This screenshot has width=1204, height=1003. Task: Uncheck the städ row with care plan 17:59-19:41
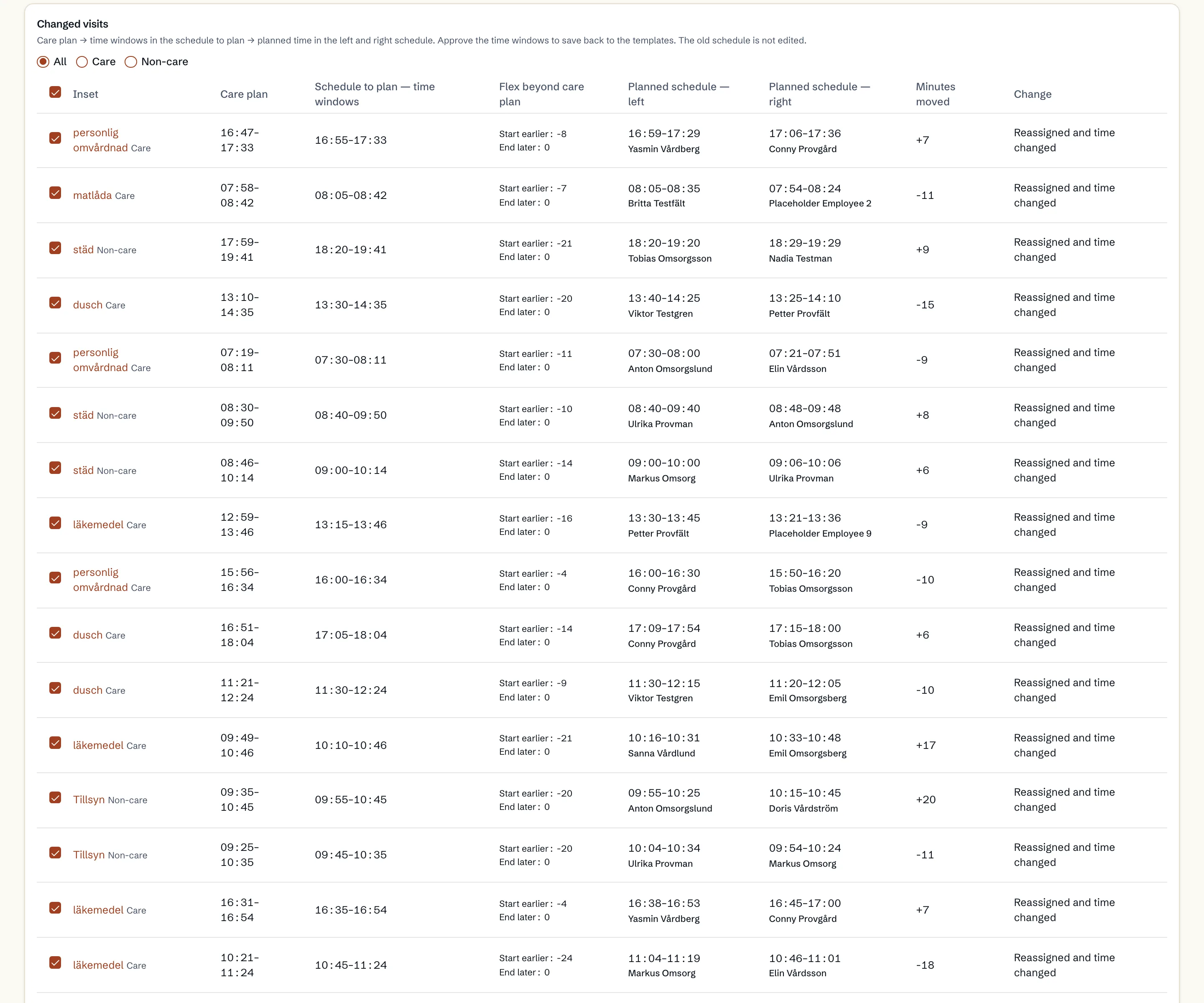(x=55, y=248)
